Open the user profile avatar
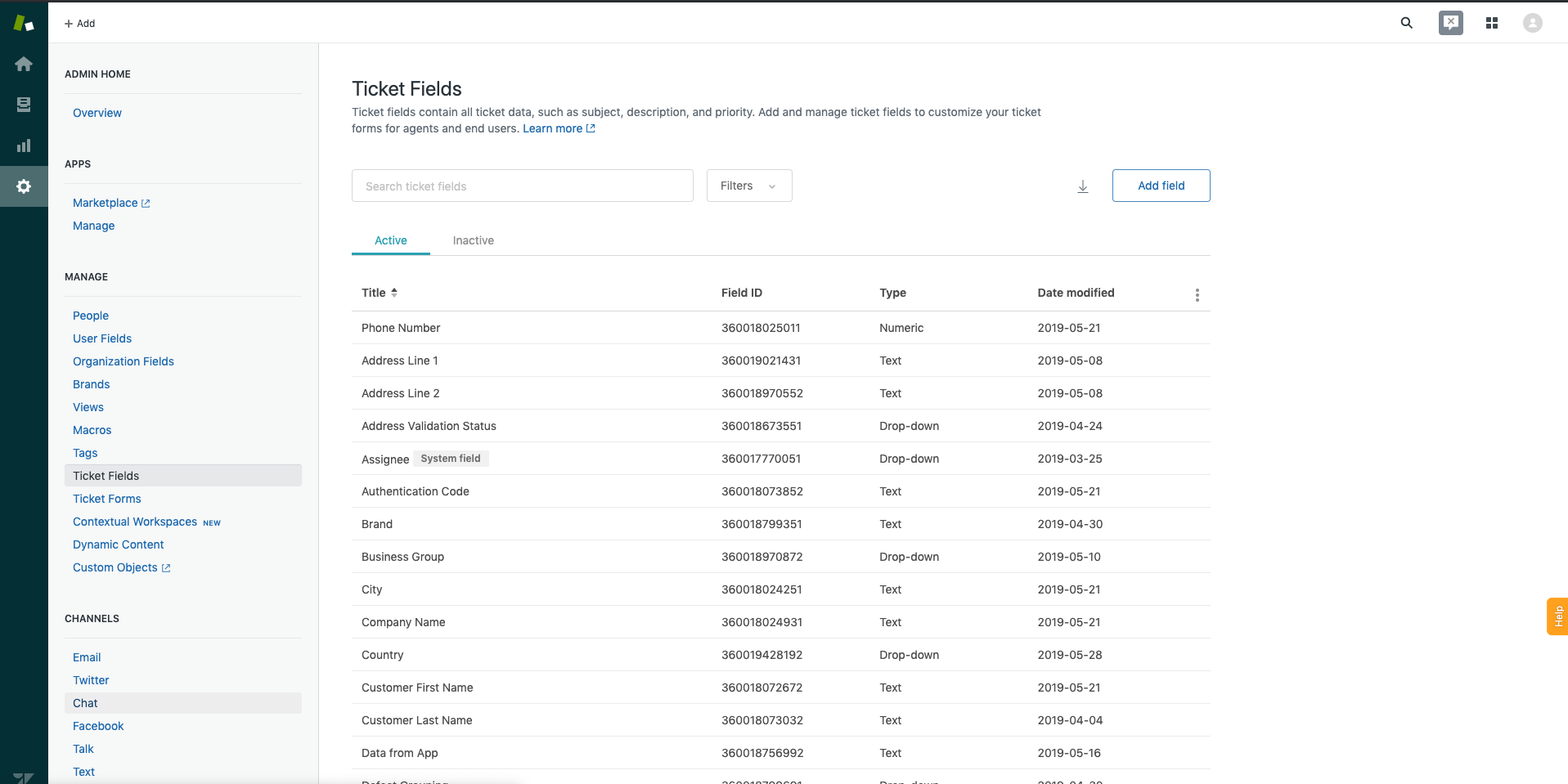The width and height of the screenshot is (1568, 784). coord(1532,23)
